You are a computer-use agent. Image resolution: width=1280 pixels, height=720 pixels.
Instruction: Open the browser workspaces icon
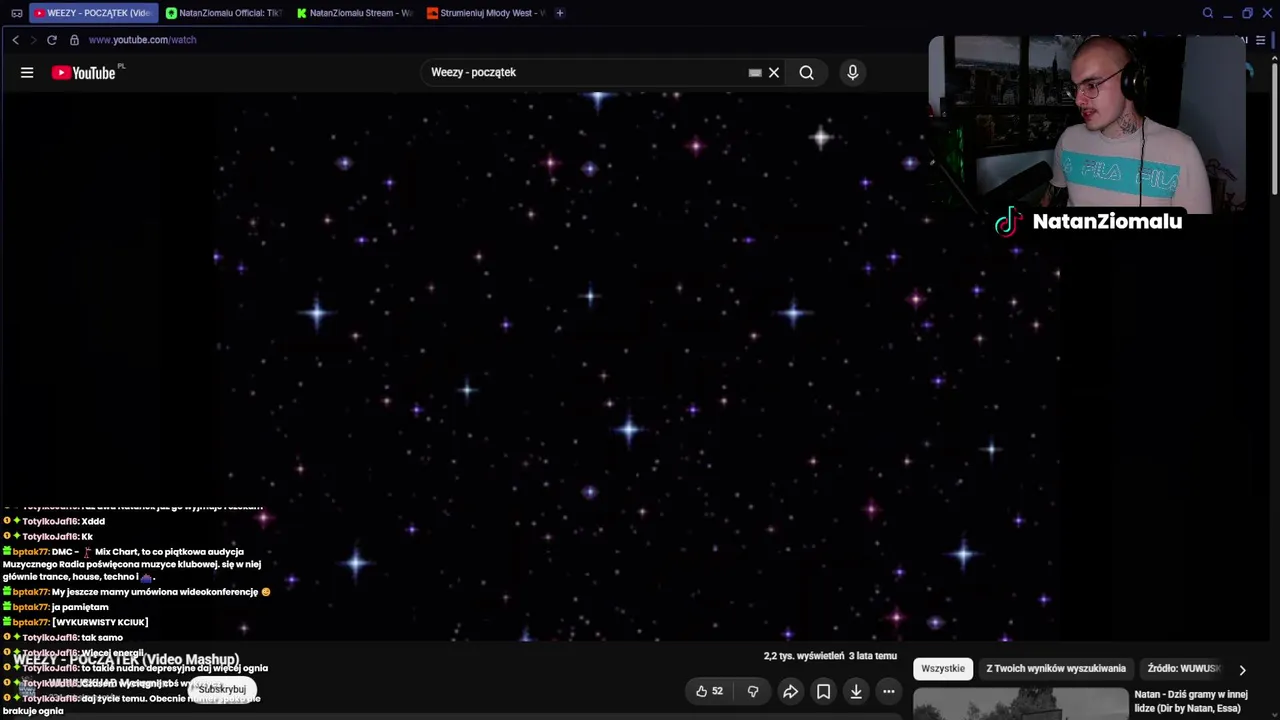pyautogui.click(x=16, y=13)
